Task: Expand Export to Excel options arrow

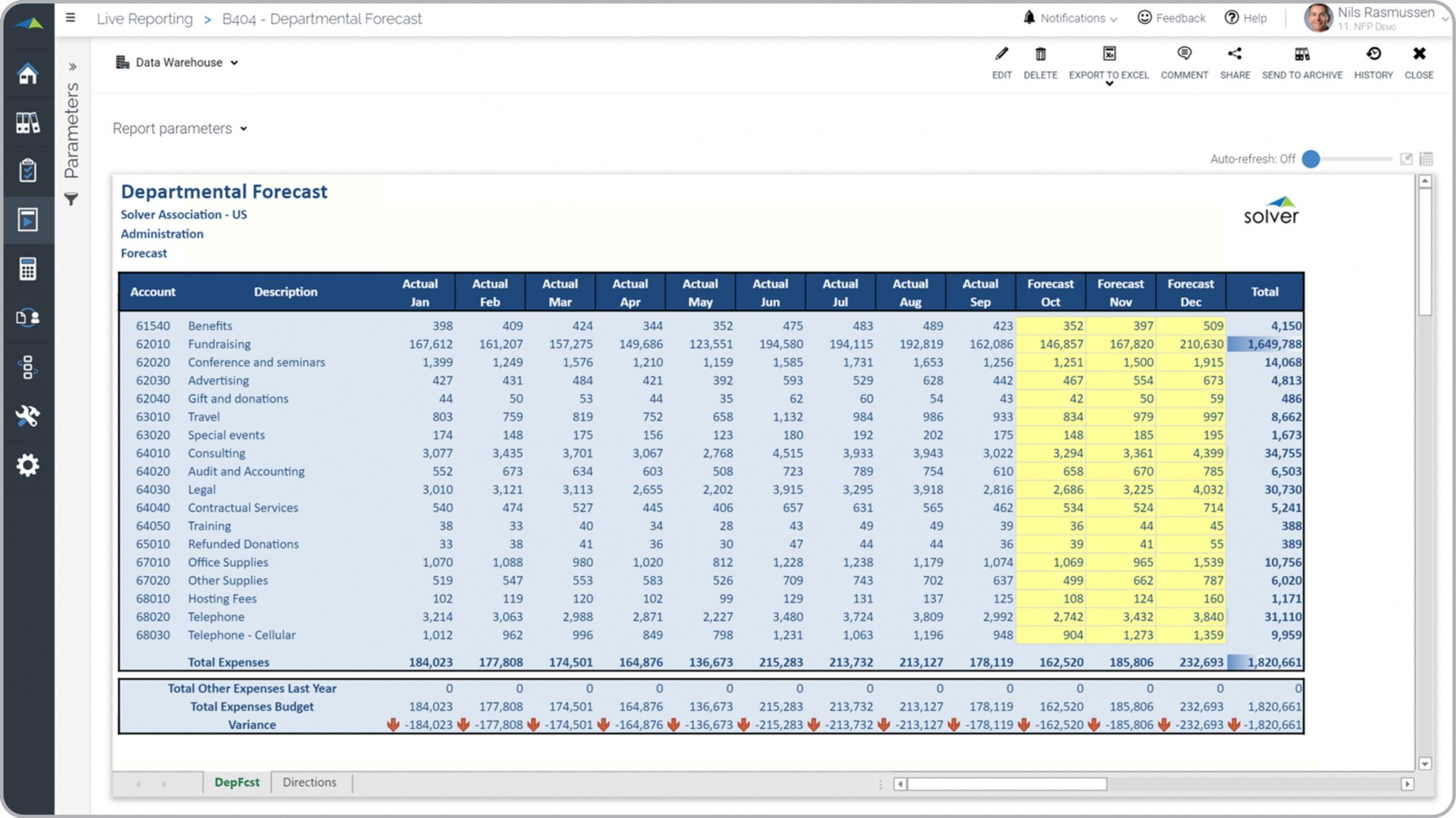Action: point(1108,84)
